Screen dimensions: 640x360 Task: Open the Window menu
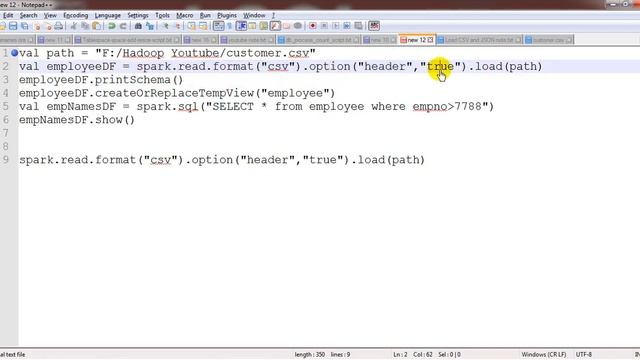coord(254,16)
